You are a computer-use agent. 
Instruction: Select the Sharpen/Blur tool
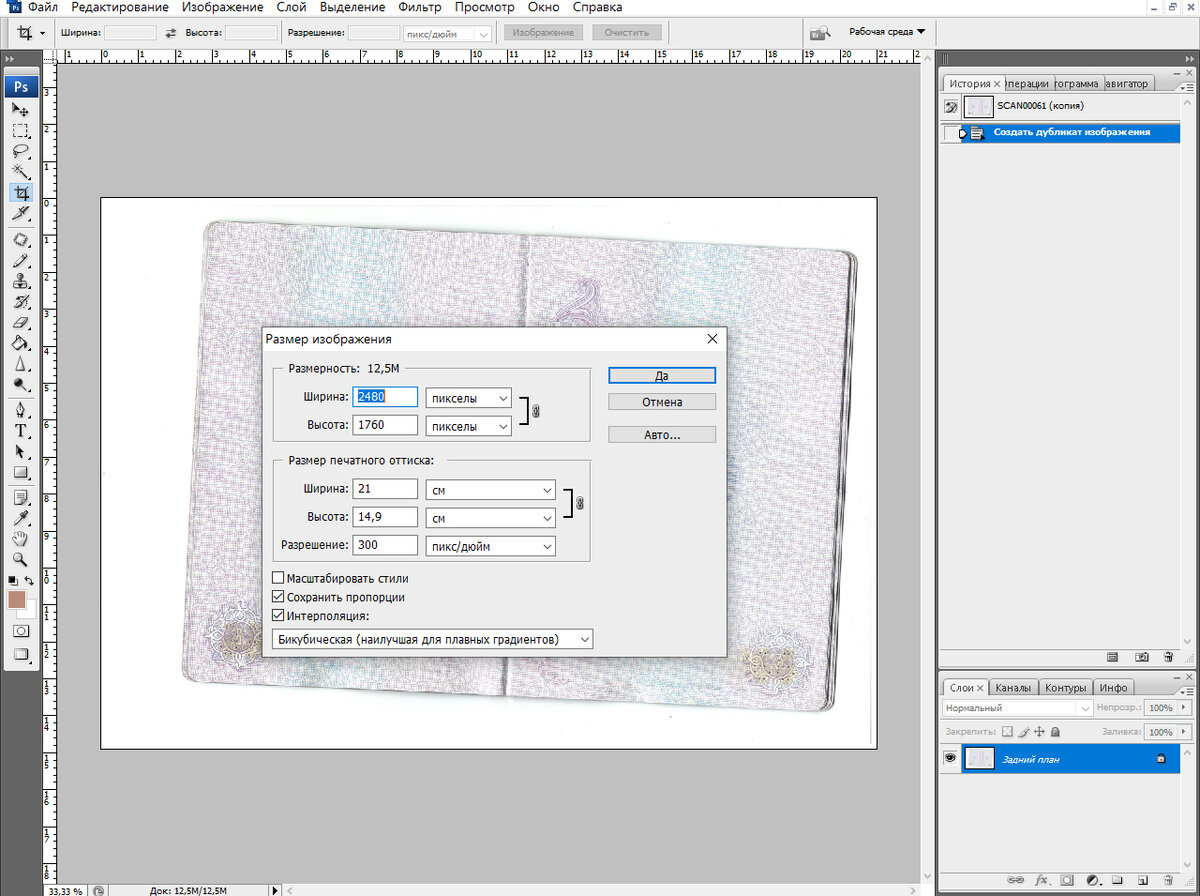(x=20, y=364)
